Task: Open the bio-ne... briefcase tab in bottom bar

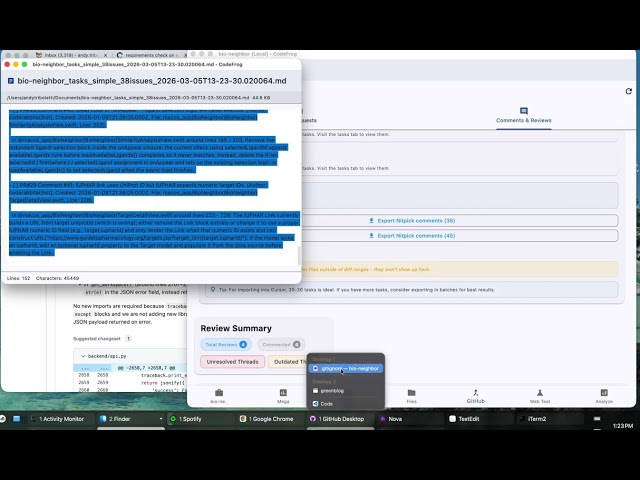Action: pyautogui.click(x=219, y=396)
